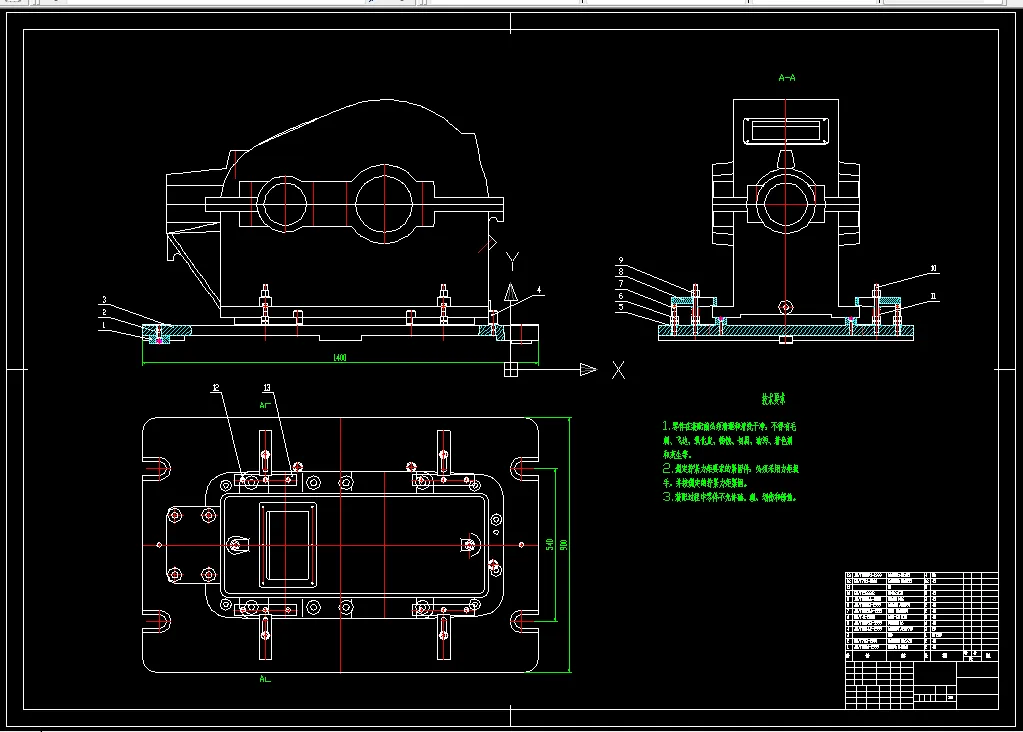Select part balloon number 1
The height and width of the screenshot is (732, 1023).
coord(103,325)
